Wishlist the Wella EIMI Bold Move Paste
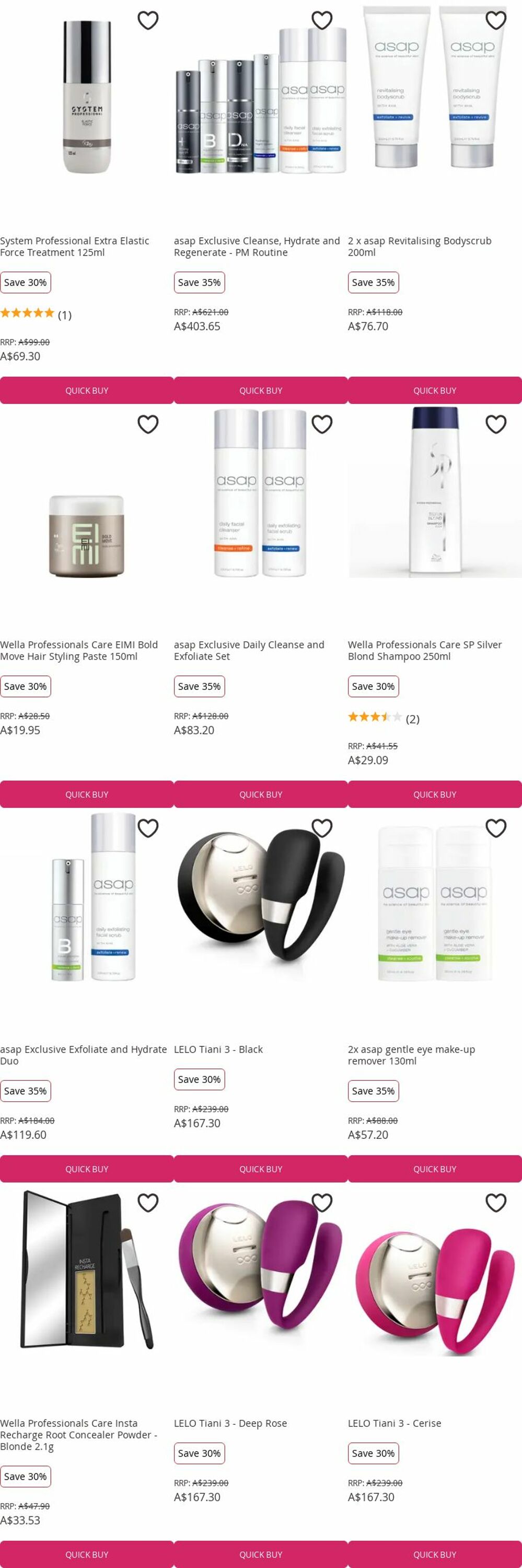Image resolution: width=522 pixels, height=1568 pixels. 148,424
